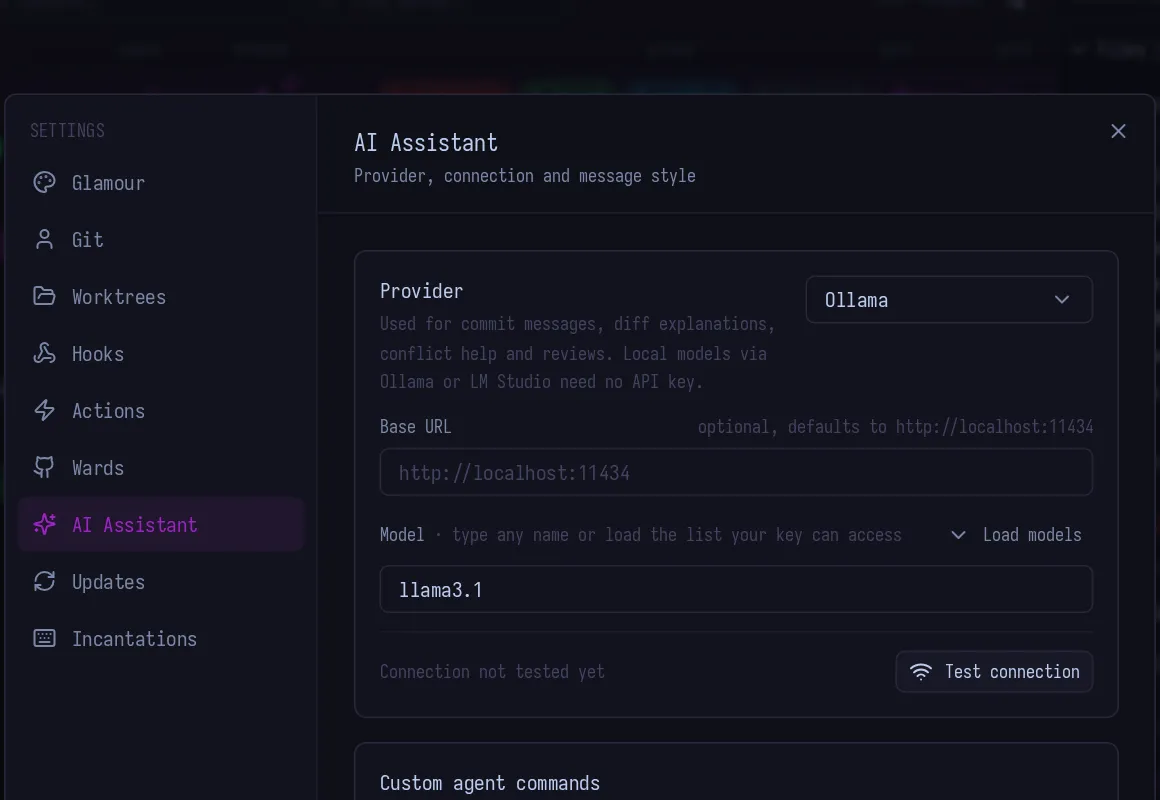
Task: Select the Actions settings section
Action: coord(161,411)
